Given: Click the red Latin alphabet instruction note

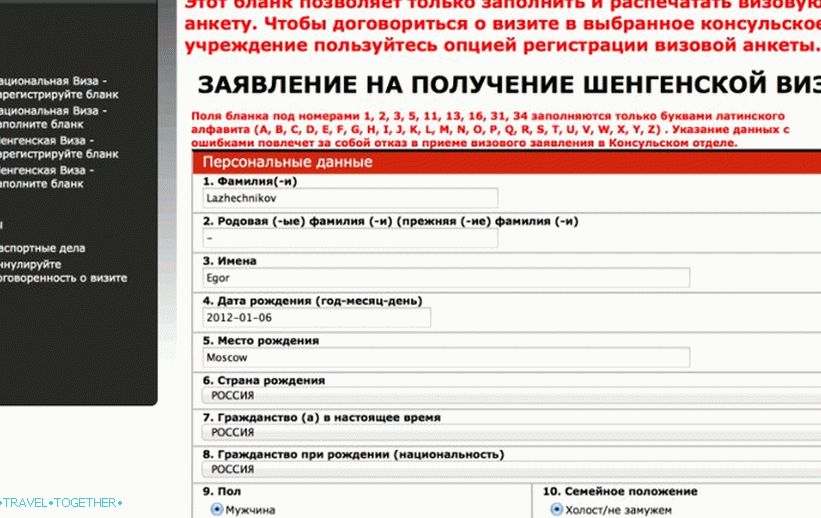Looking at the screenshot, I should (x=490, y=129).
